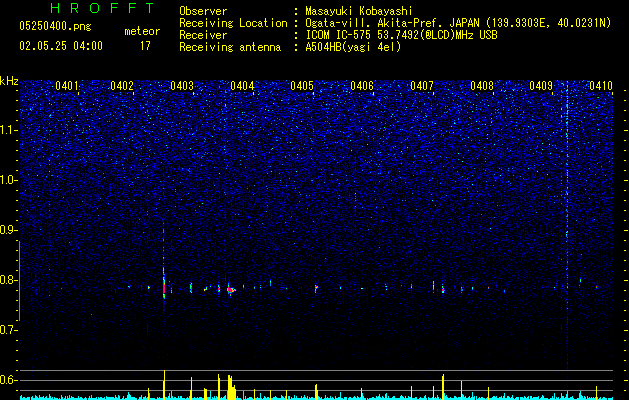Click the 0405 time marker

click(302, 86)
